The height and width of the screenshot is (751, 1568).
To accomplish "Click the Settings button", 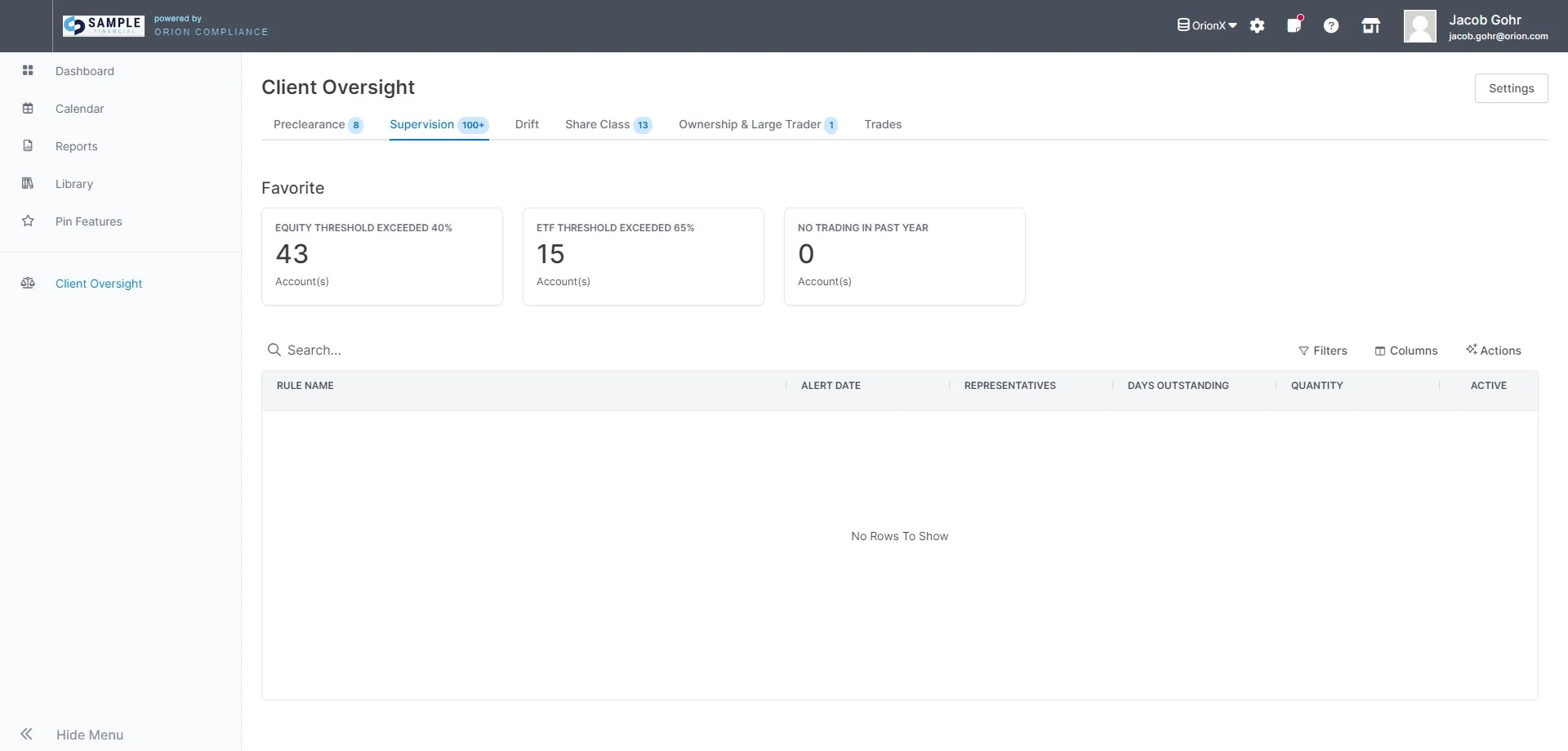I will 1511,88.
